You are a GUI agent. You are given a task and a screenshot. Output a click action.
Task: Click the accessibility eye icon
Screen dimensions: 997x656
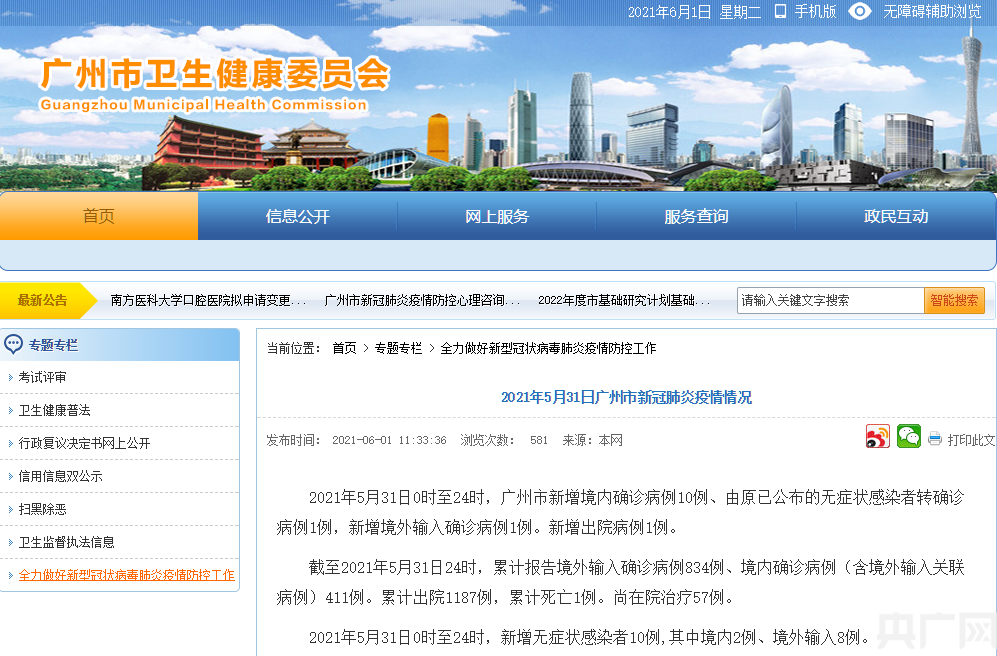click(x=859, y=12)
